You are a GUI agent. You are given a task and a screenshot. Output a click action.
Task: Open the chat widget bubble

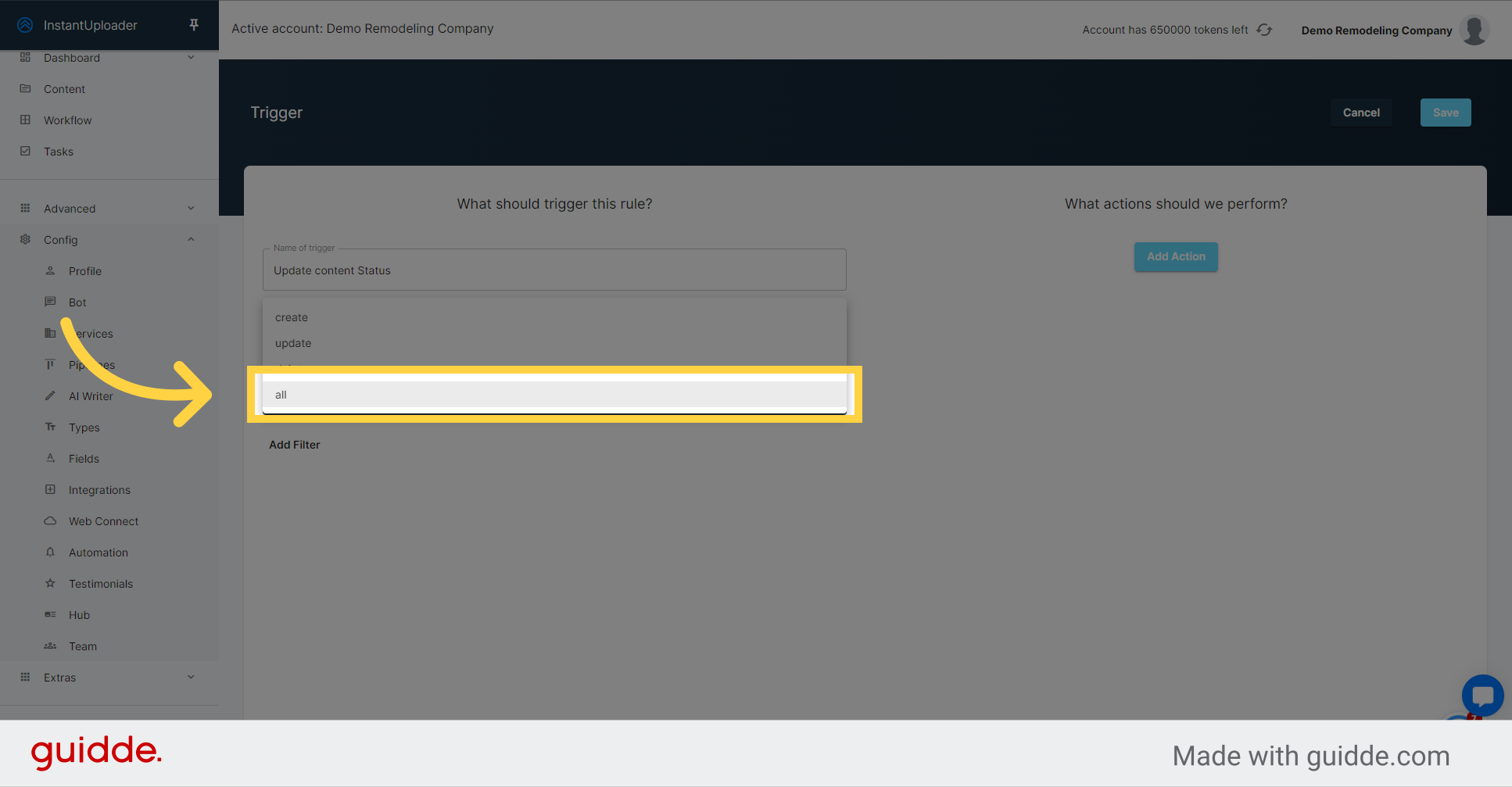[x=1482, y=696]
